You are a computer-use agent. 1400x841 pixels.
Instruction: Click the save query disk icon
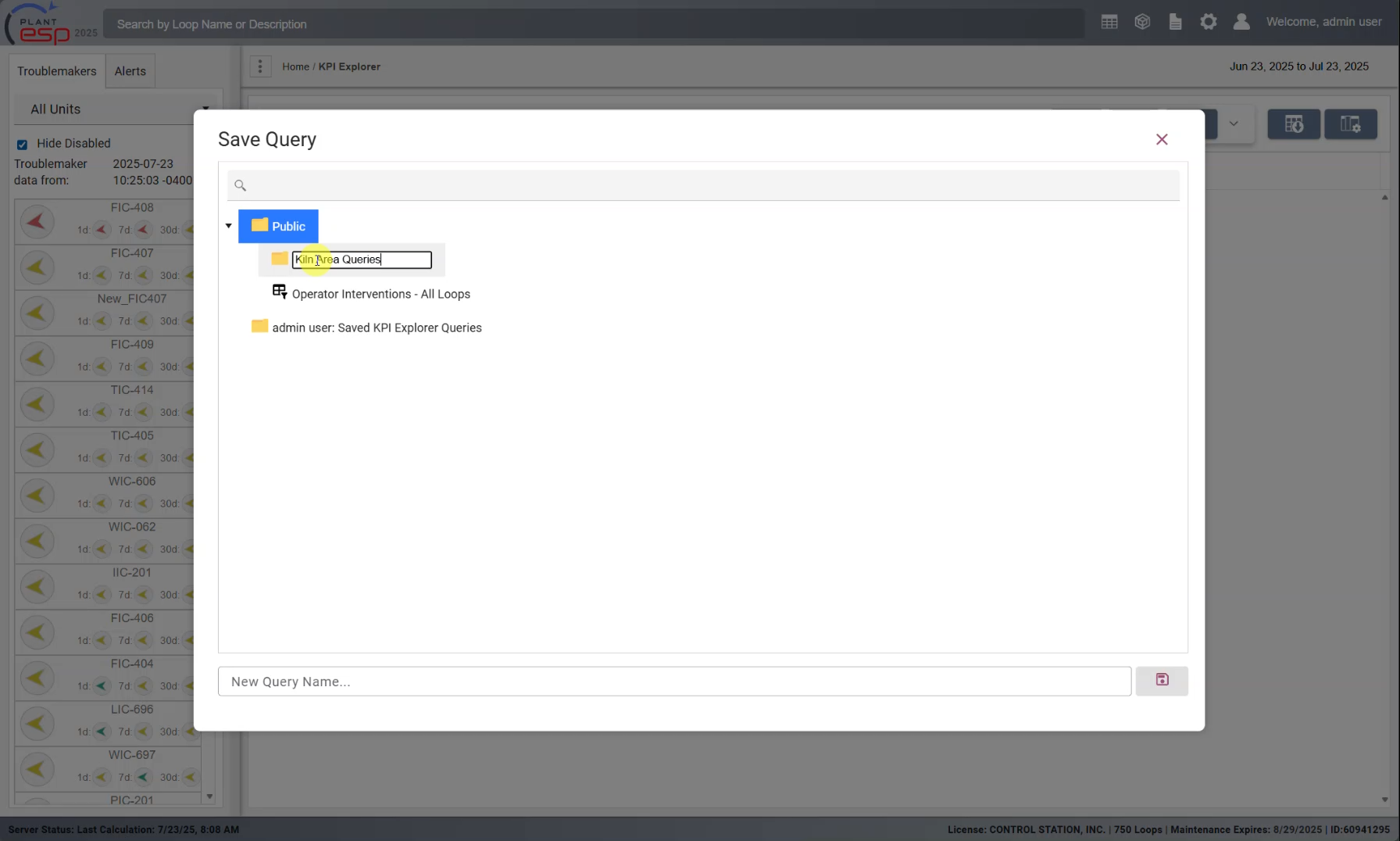[x=1162, y=681]
